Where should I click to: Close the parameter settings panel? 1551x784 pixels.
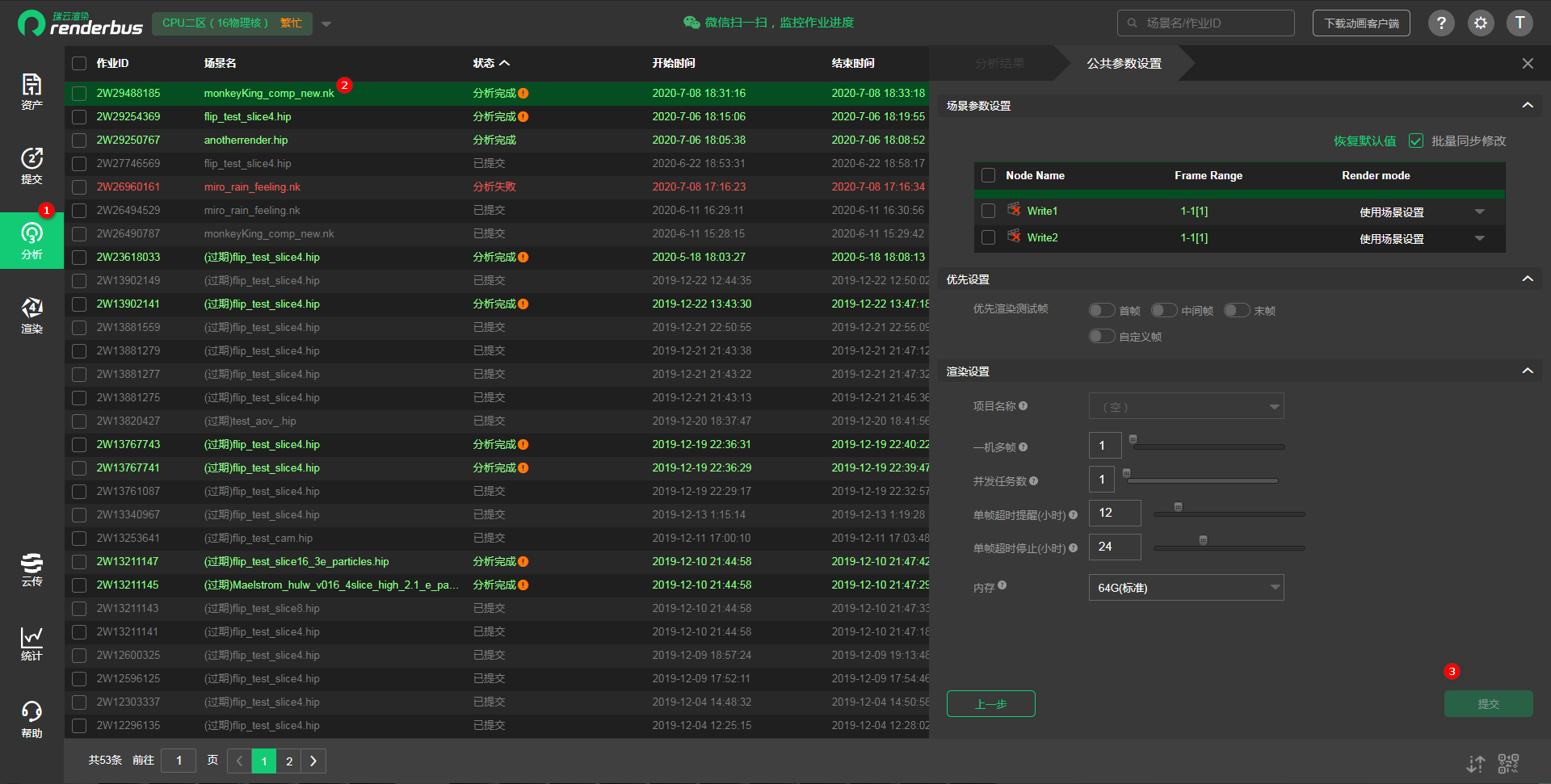1528,63
